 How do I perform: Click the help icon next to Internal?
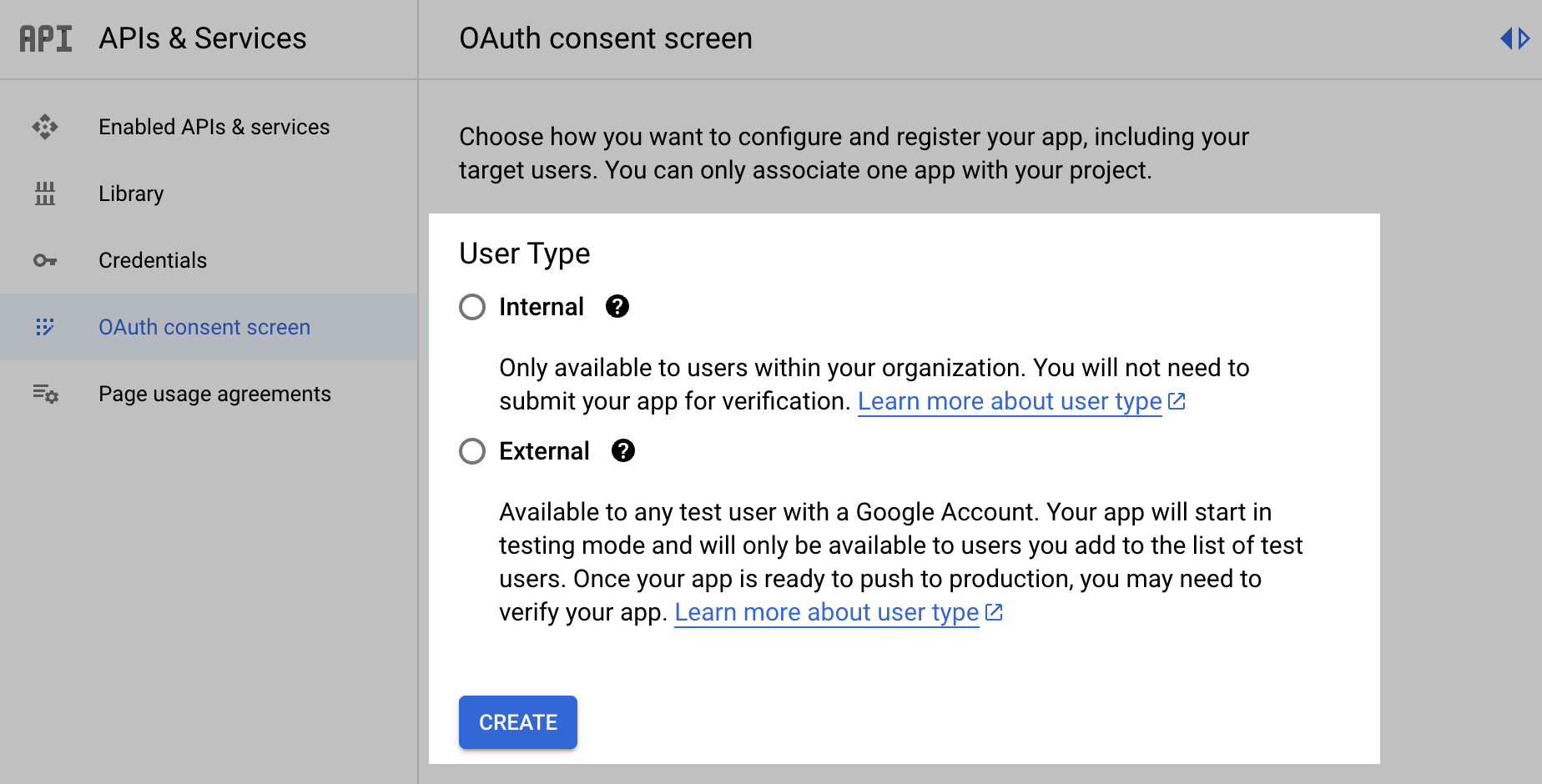click(x=617, y=307)
